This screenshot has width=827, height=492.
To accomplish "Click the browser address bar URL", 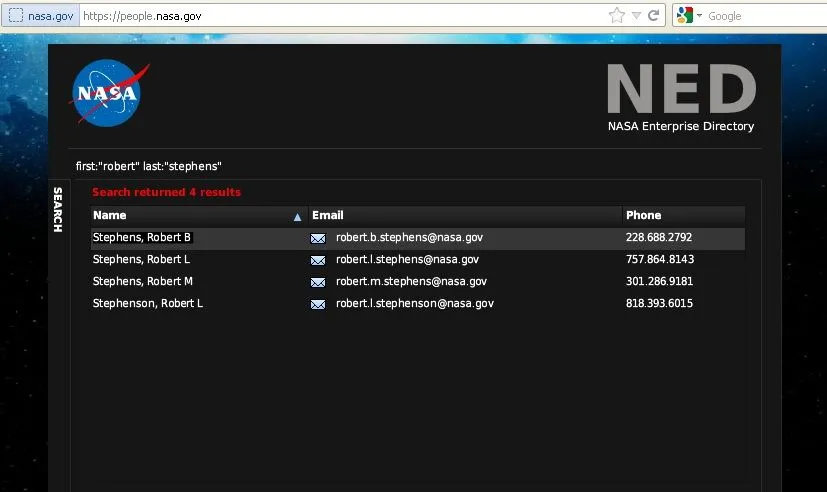I will point(340,16).
